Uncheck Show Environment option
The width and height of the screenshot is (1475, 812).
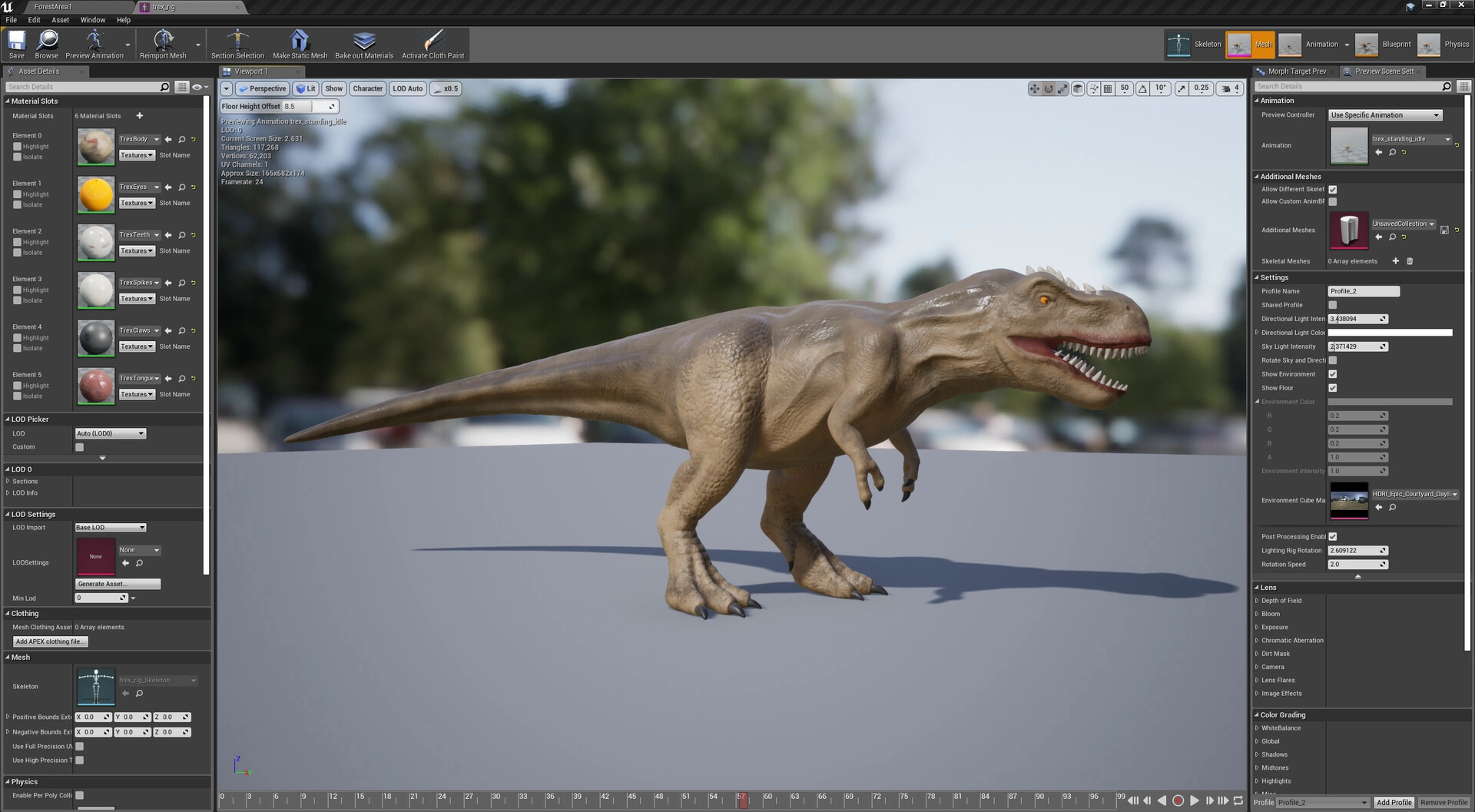coord(1333,374)
